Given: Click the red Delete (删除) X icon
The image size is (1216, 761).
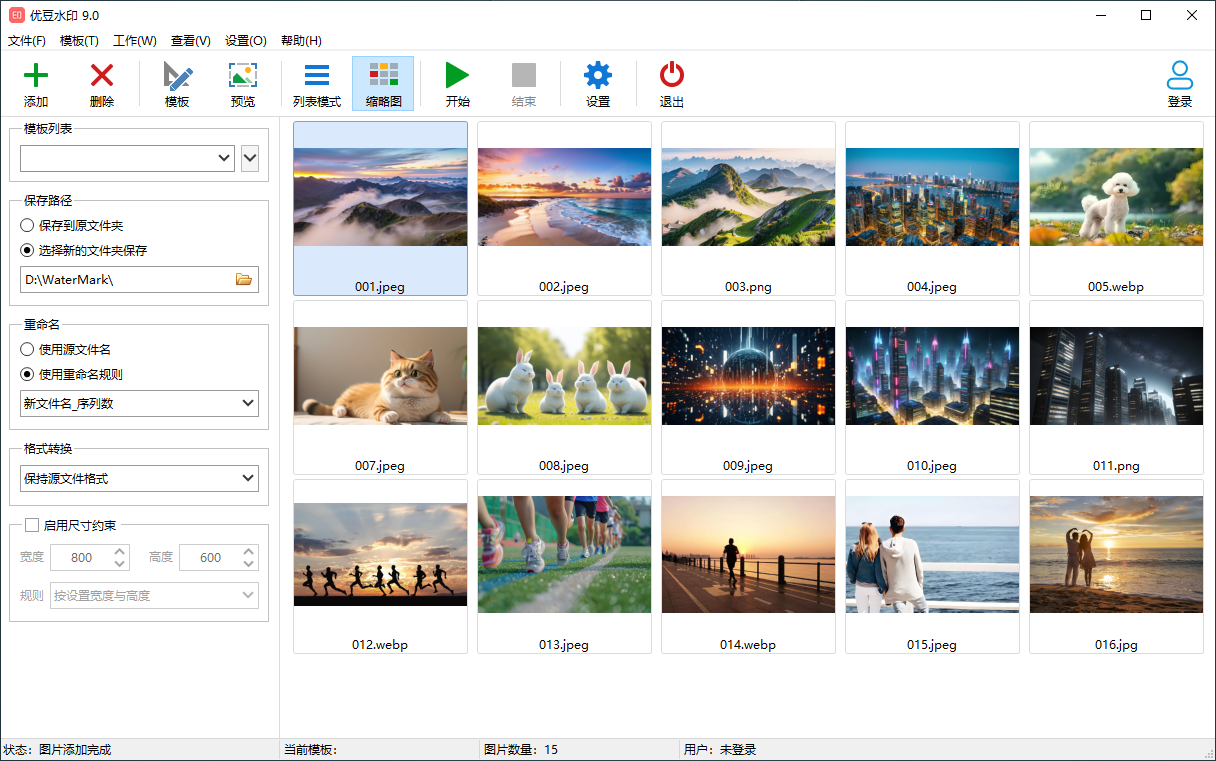Looking at the screenshot, I should [x=102, y=76].
